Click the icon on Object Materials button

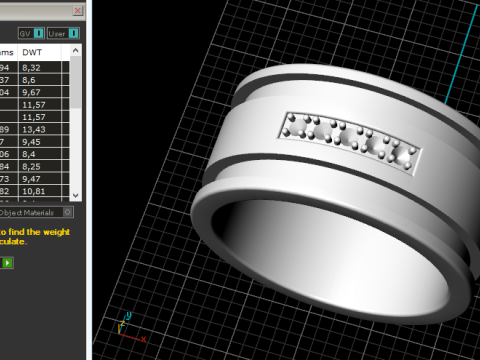(68, 212)
